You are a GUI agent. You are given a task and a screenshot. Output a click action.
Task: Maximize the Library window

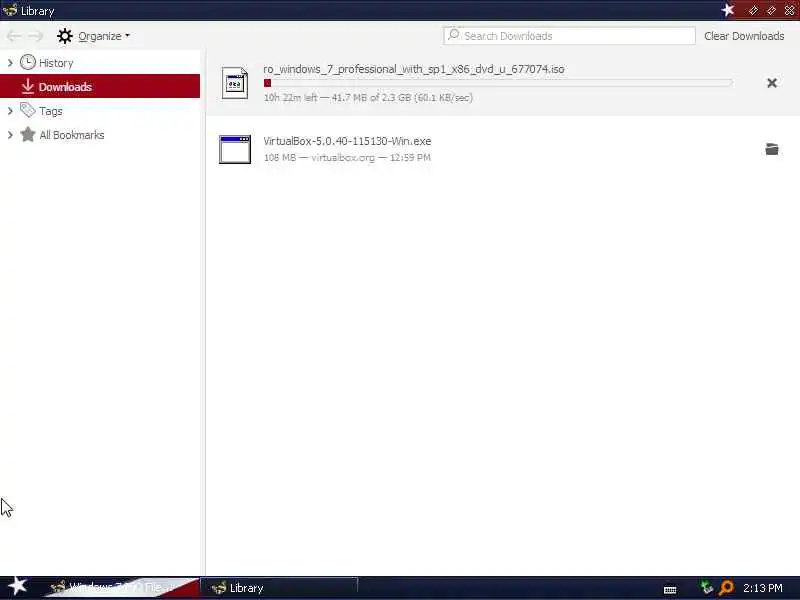pos(771,10)
